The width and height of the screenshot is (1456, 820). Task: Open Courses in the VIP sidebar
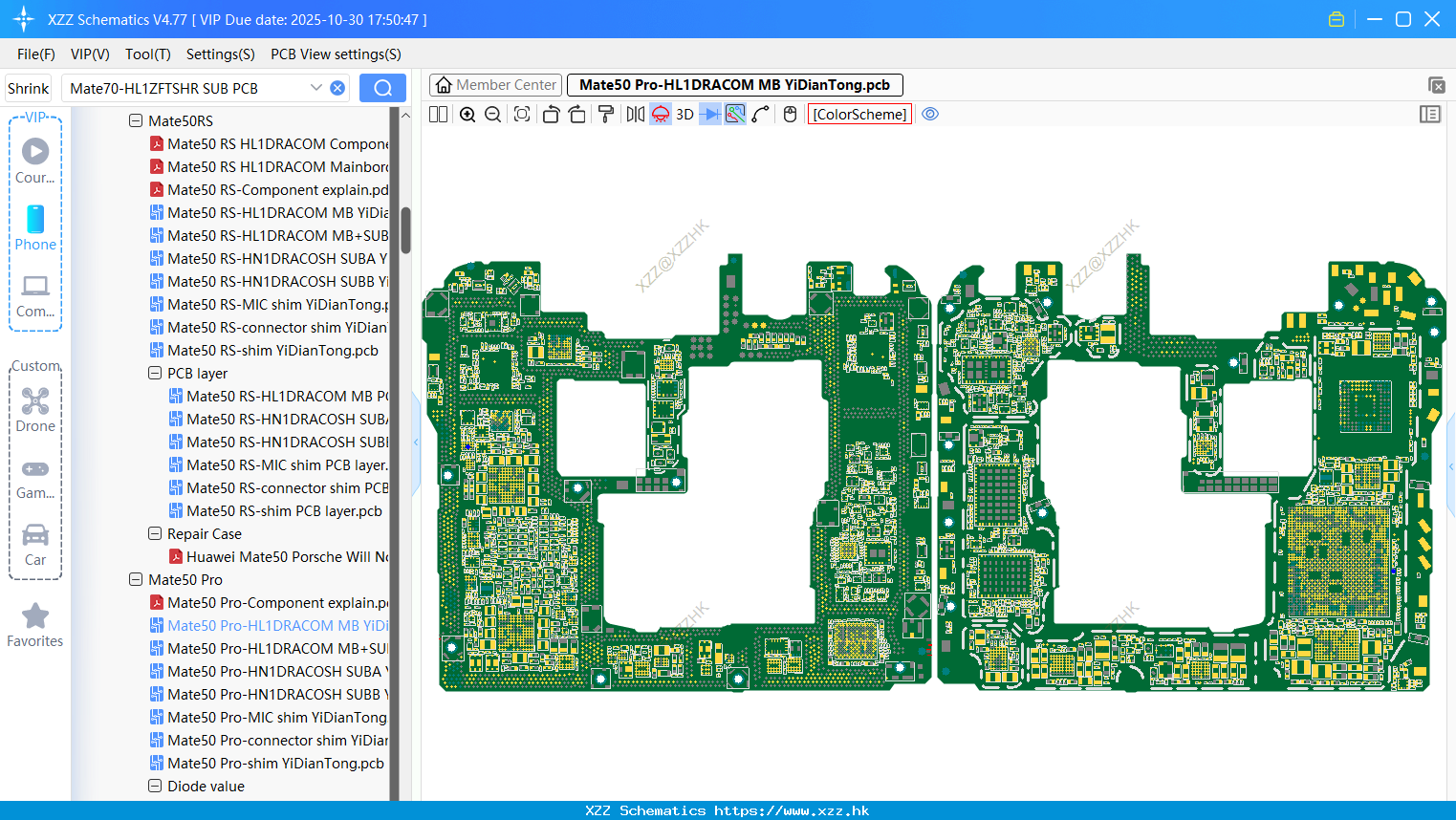point(35,162)
